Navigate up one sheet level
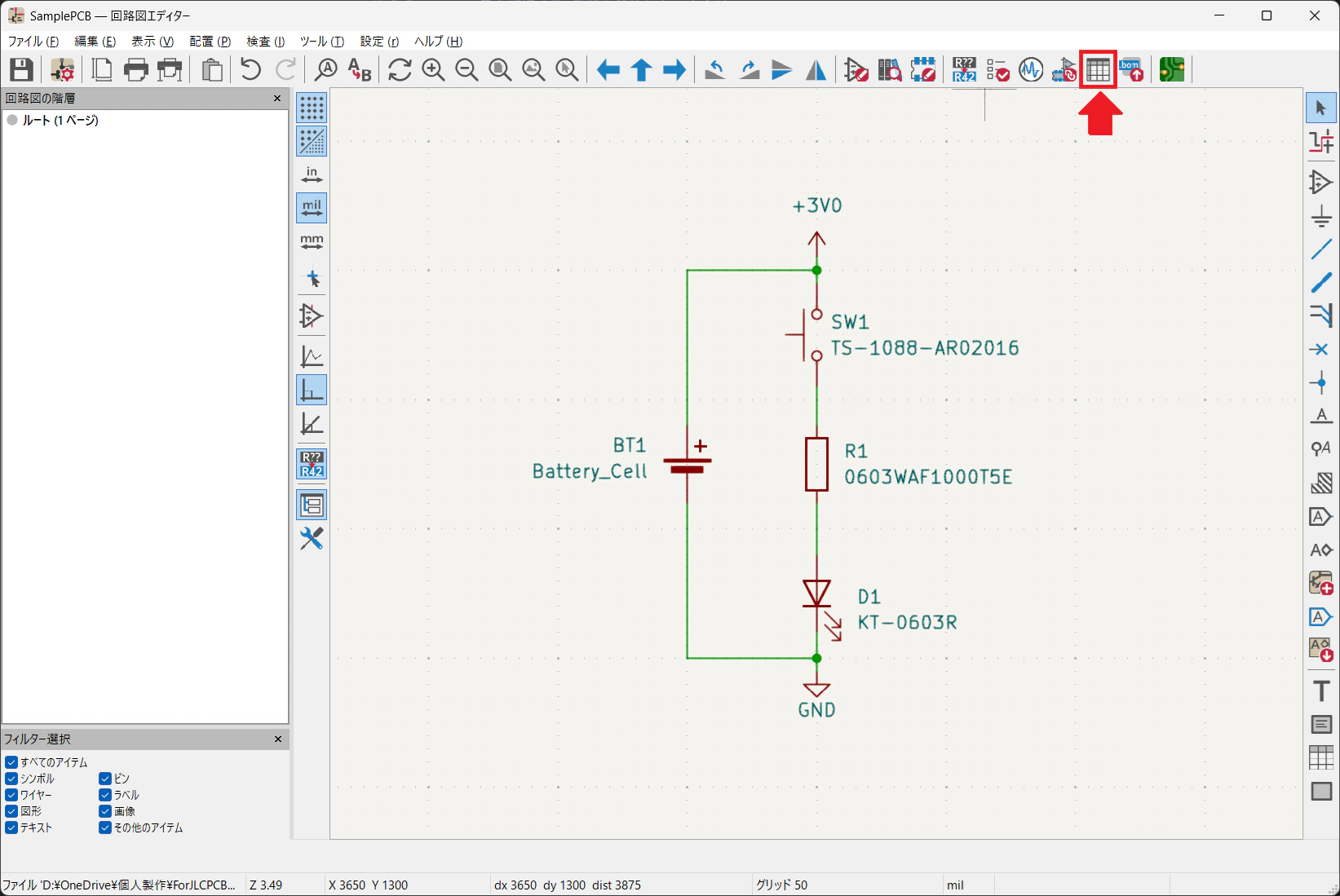The height and width of the screenshot is (896, 1340). [x=642, y=70]
